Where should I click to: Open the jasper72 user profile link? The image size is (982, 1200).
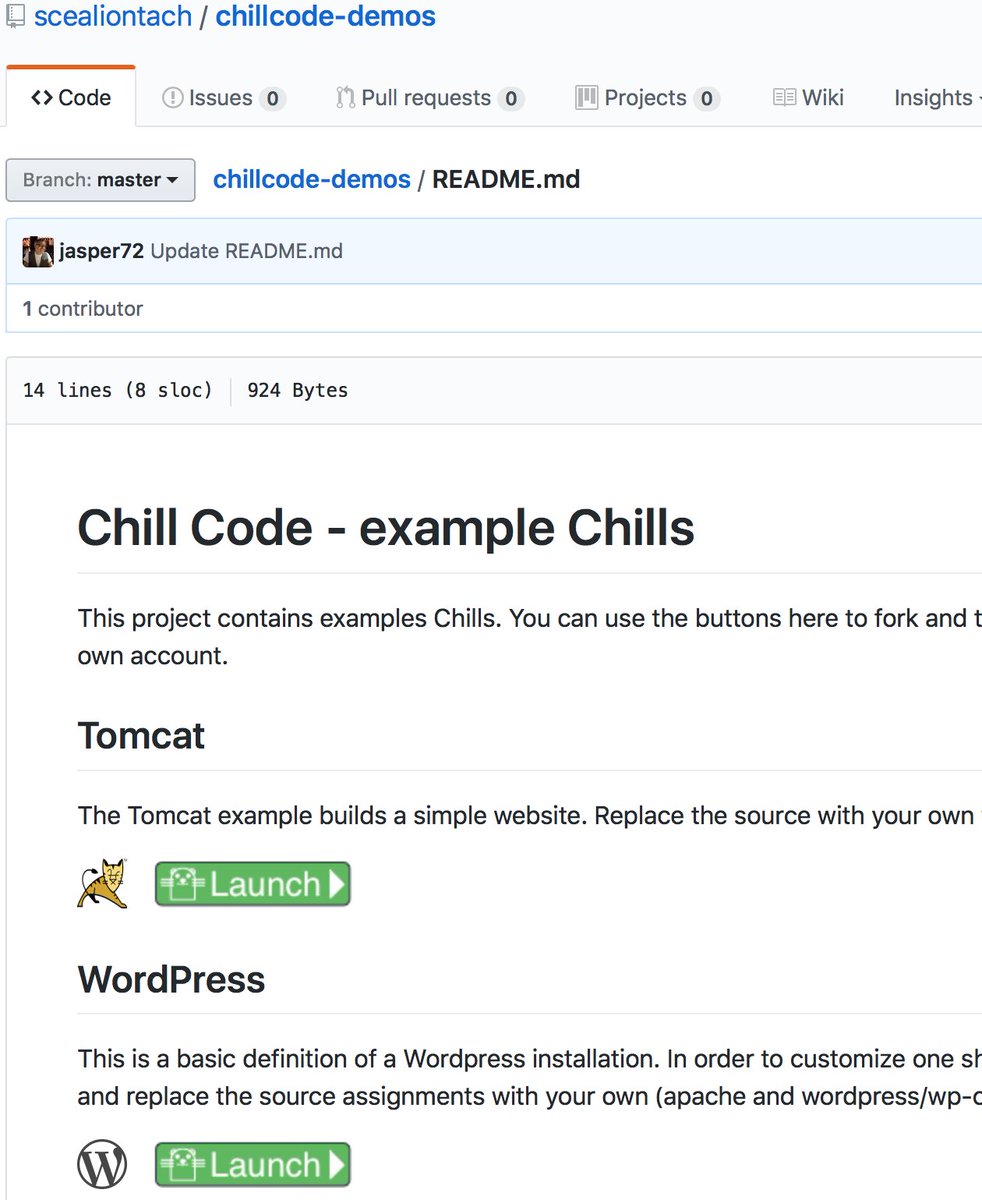coord(101,251)
